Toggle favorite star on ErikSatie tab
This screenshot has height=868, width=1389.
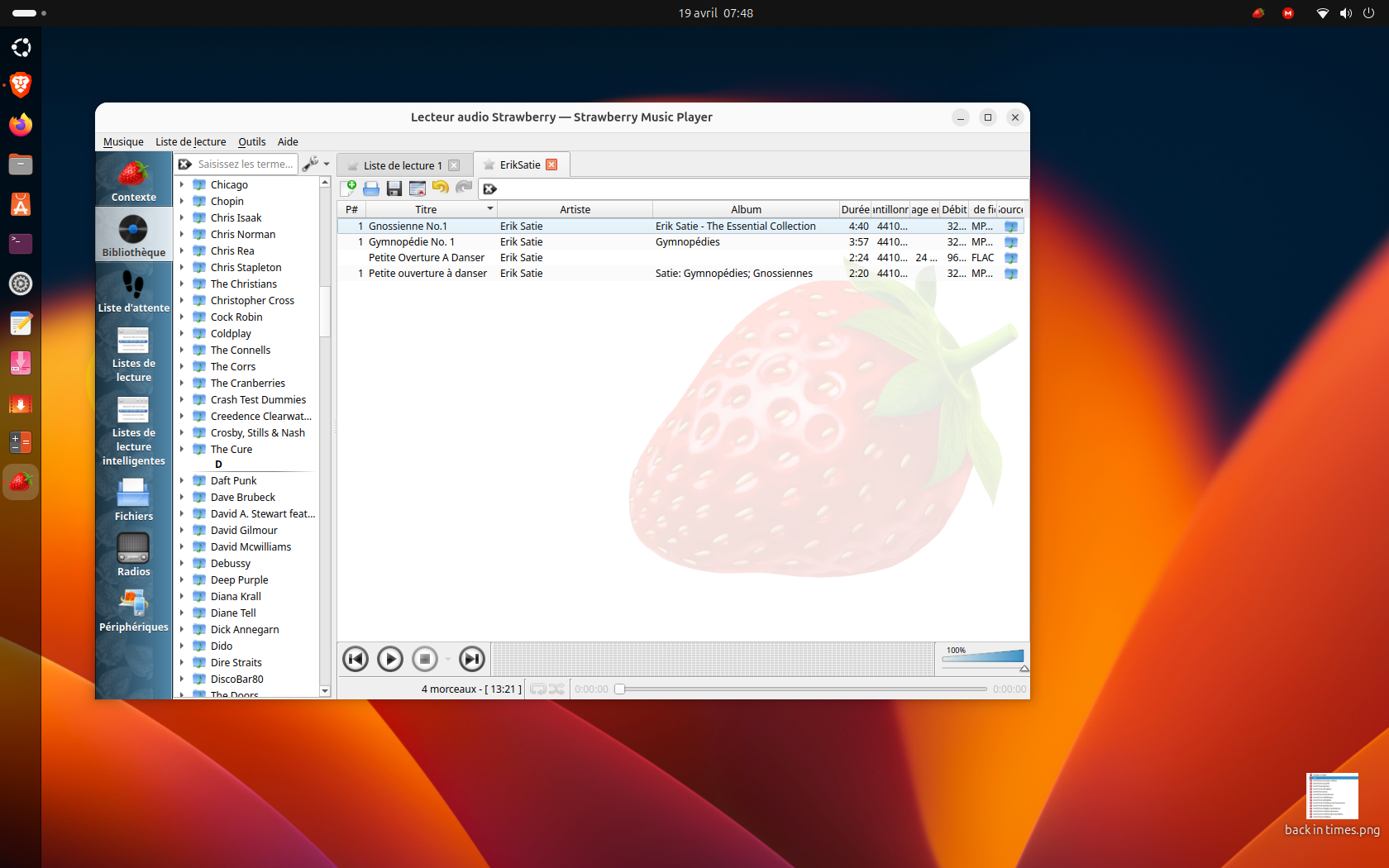489,165
